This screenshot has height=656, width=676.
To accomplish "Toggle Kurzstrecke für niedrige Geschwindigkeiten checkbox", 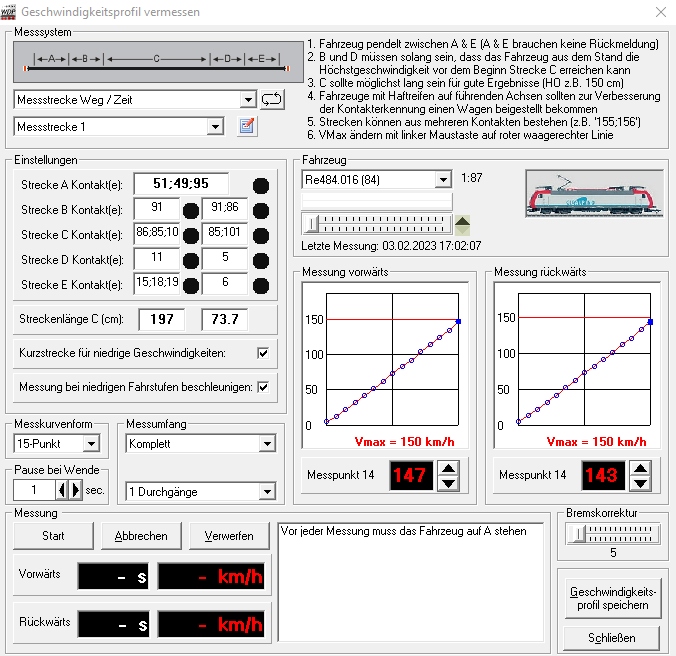I will pyautogui.click(x=263, y=353).
